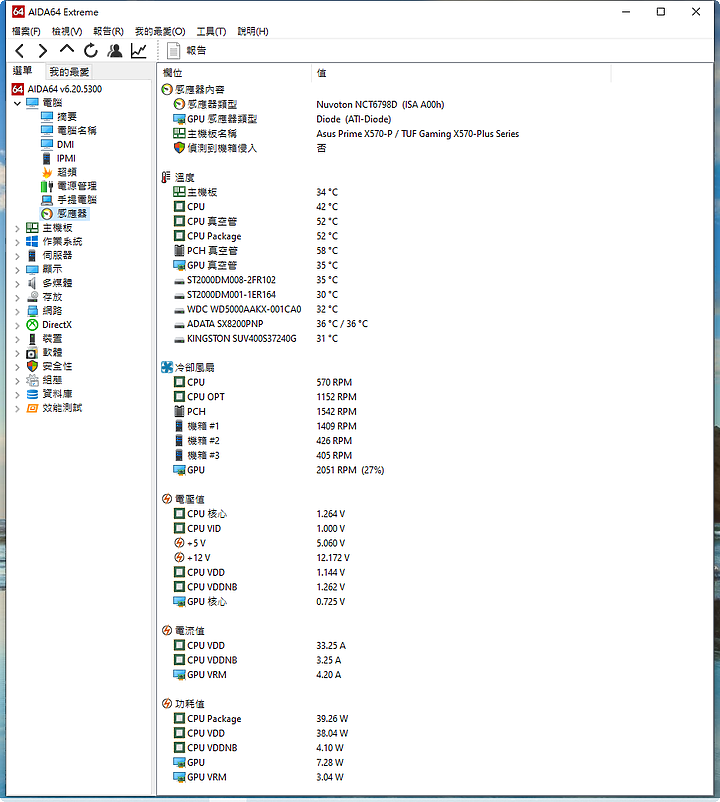
Task: Open the user management toolbar icon
Action: click(x=115, y=51)
